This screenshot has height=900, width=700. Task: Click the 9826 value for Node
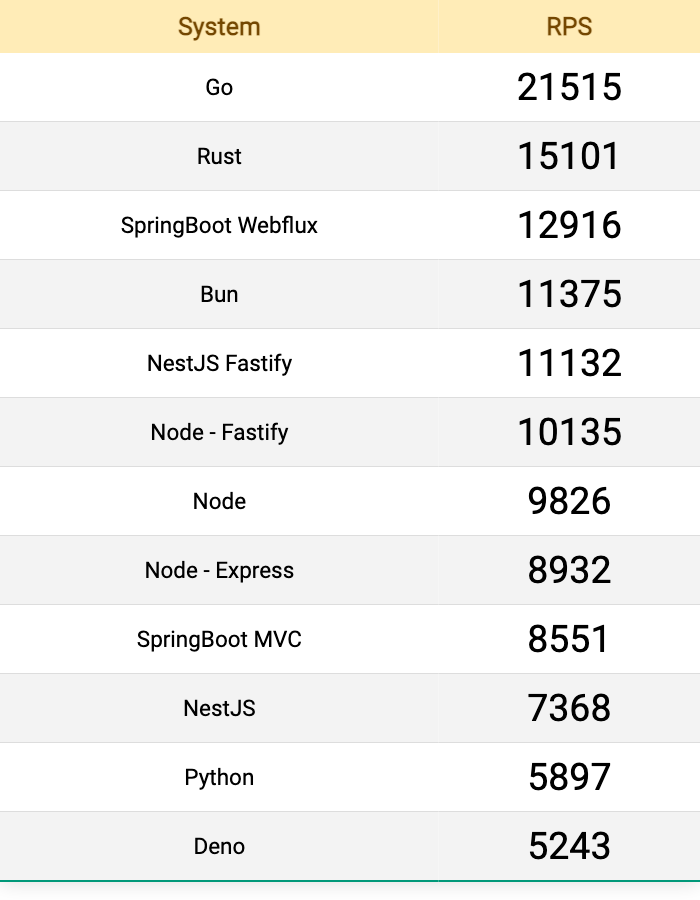tap(569, 501)
